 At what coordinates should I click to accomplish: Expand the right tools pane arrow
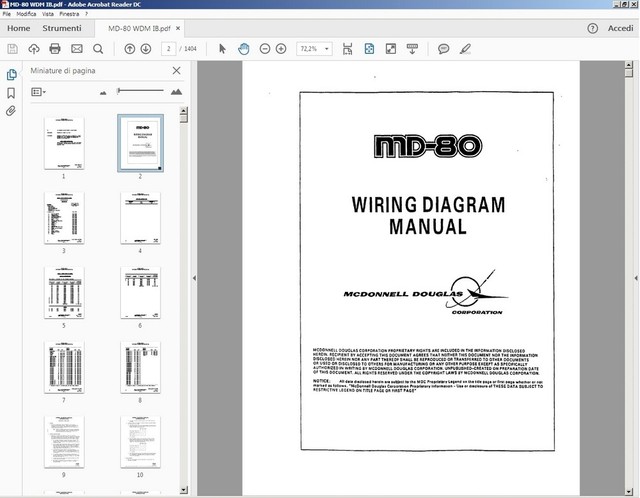coord(636,278)
